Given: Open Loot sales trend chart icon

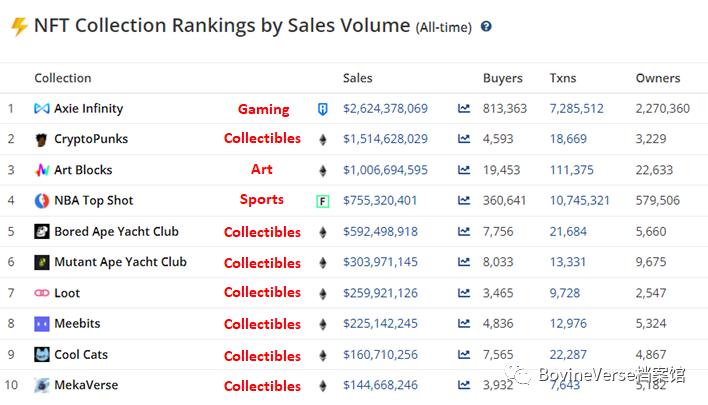Looking at the screenshot, I should pos(464,293).
